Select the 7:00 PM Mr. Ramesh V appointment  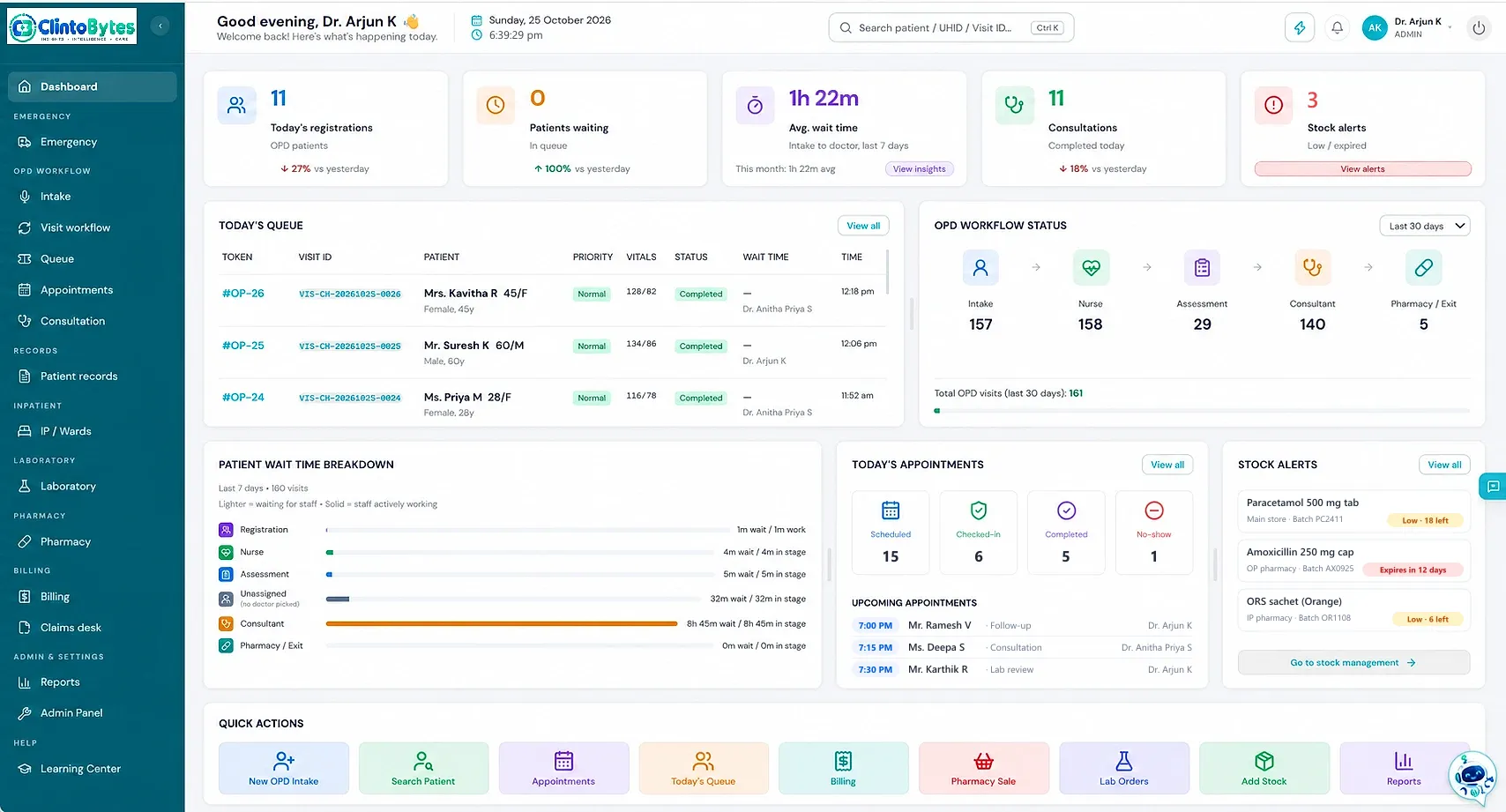[x=1023, y=626]
